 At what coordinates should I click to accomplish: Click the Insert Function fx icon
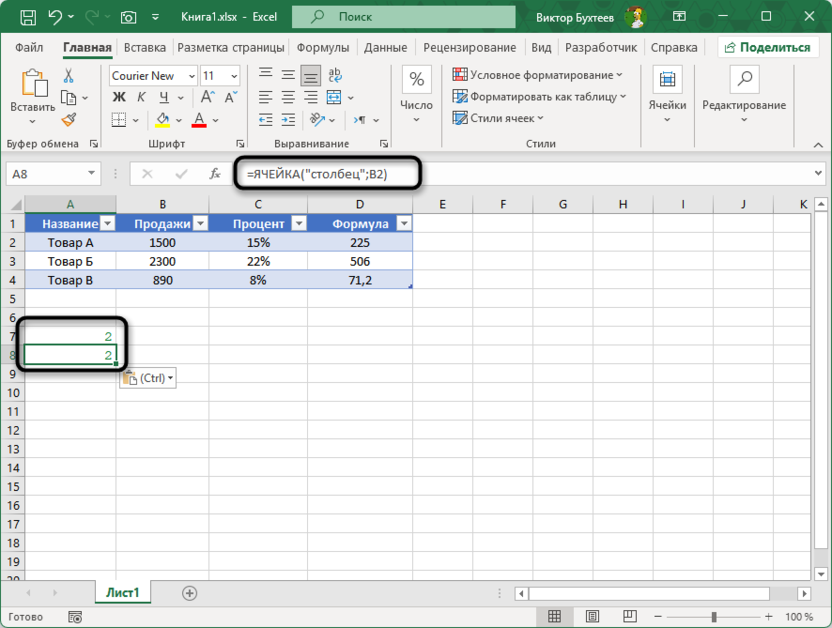click(x=214, y=173)
